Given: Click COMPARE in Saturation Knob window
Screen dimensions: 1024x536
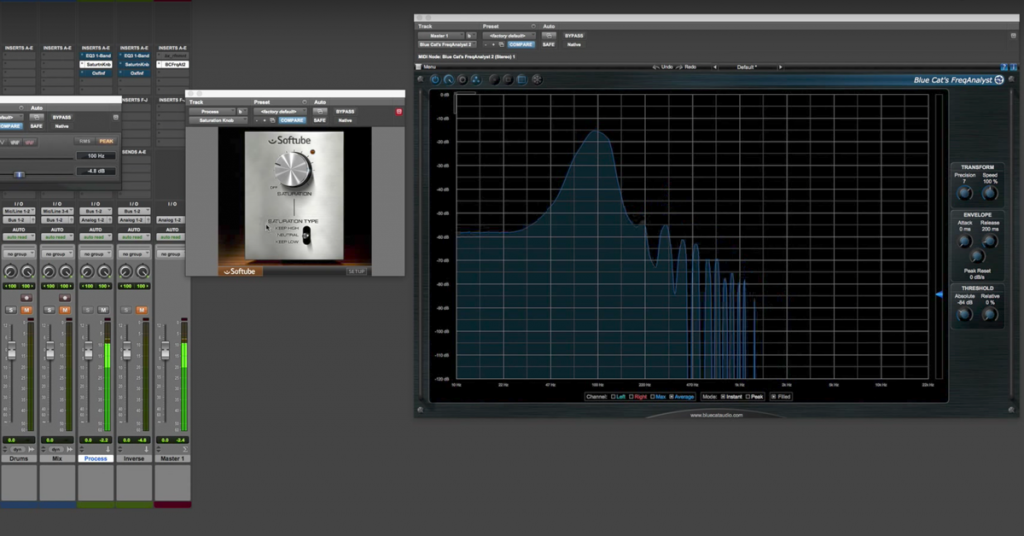Looking at the screenshot, I should tap(292, 120).
